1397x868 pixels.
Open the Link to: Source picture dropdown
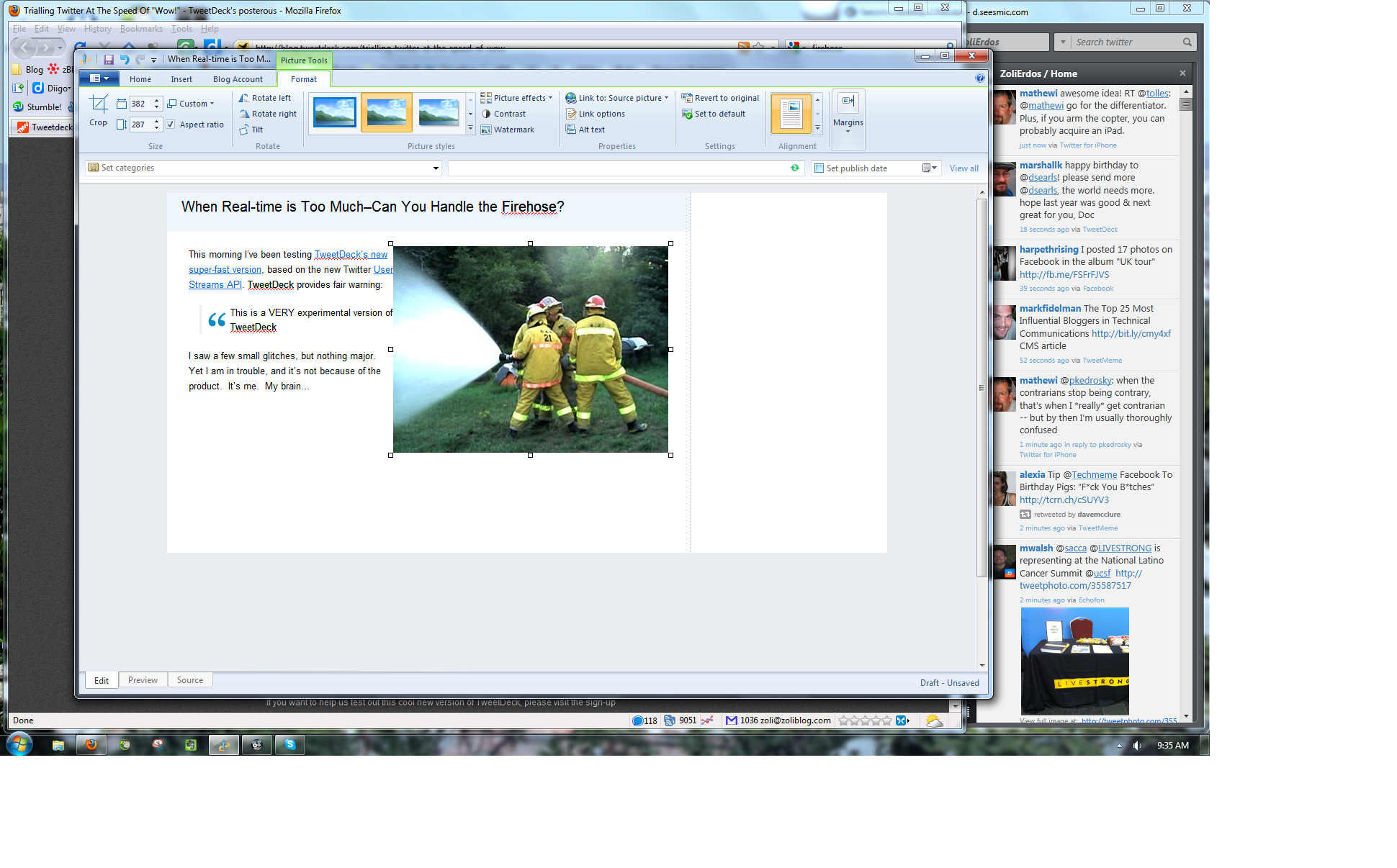tap(617, 98)
